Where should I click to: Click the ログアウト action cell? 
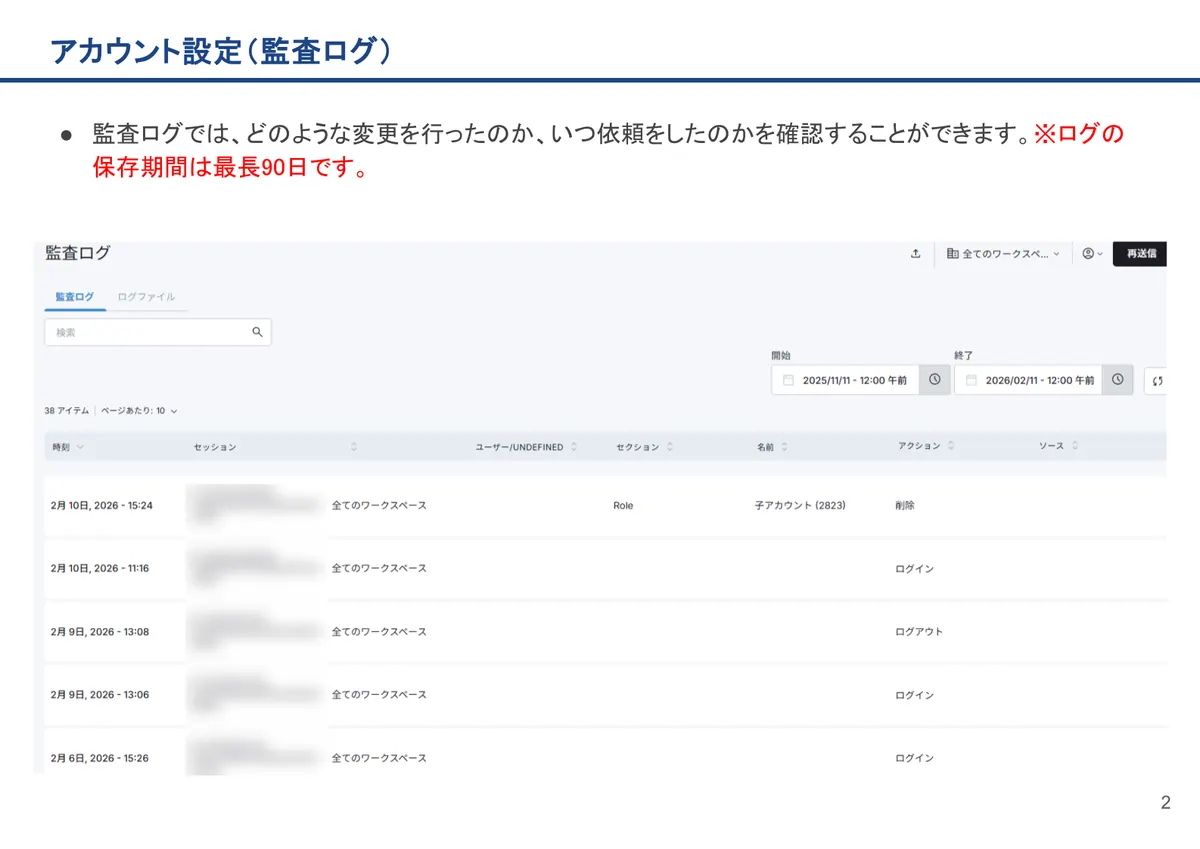[919, 632]
